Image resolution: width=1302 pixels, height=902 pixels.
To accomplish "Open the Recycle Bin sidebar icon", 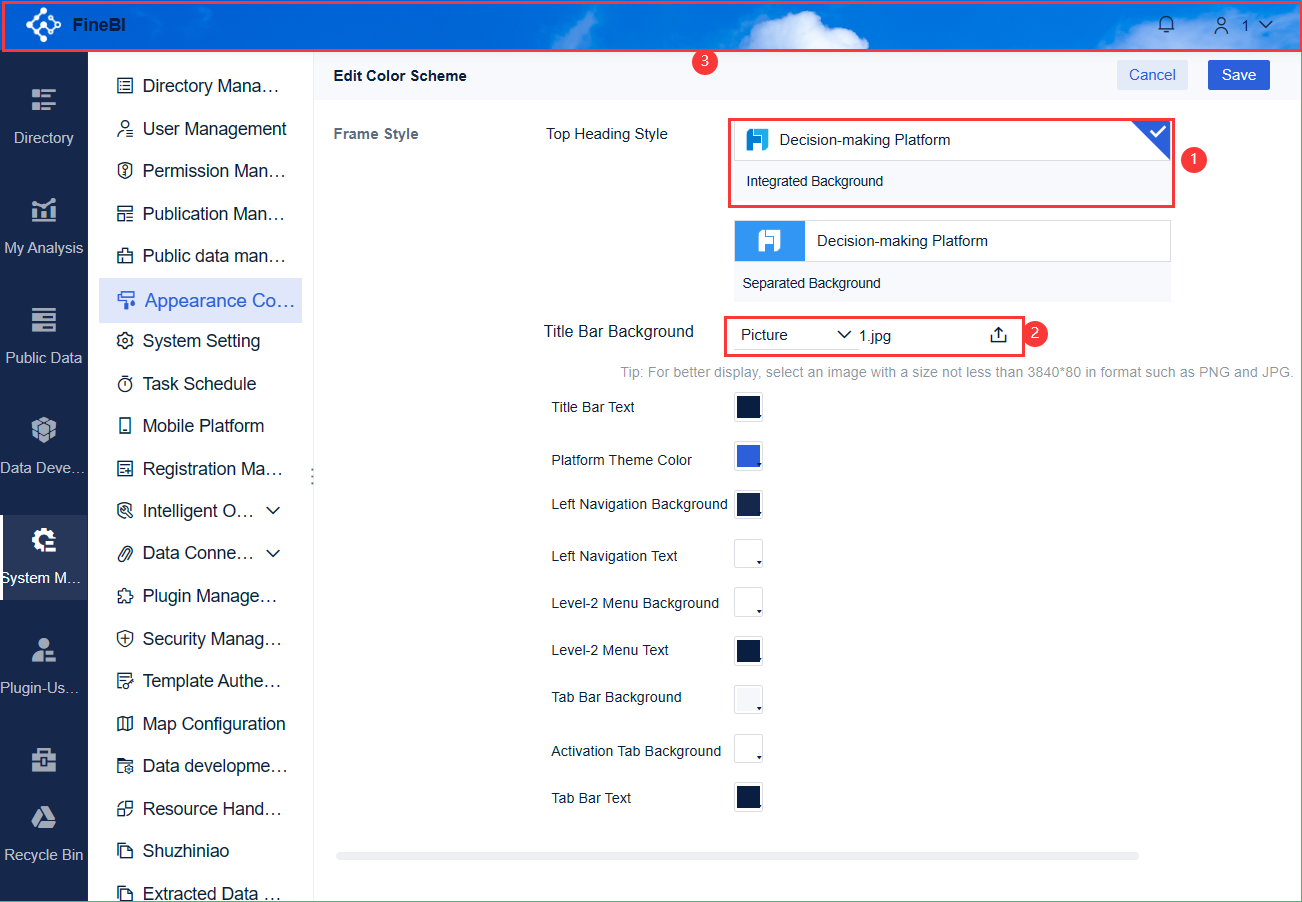I will (43, 830).
